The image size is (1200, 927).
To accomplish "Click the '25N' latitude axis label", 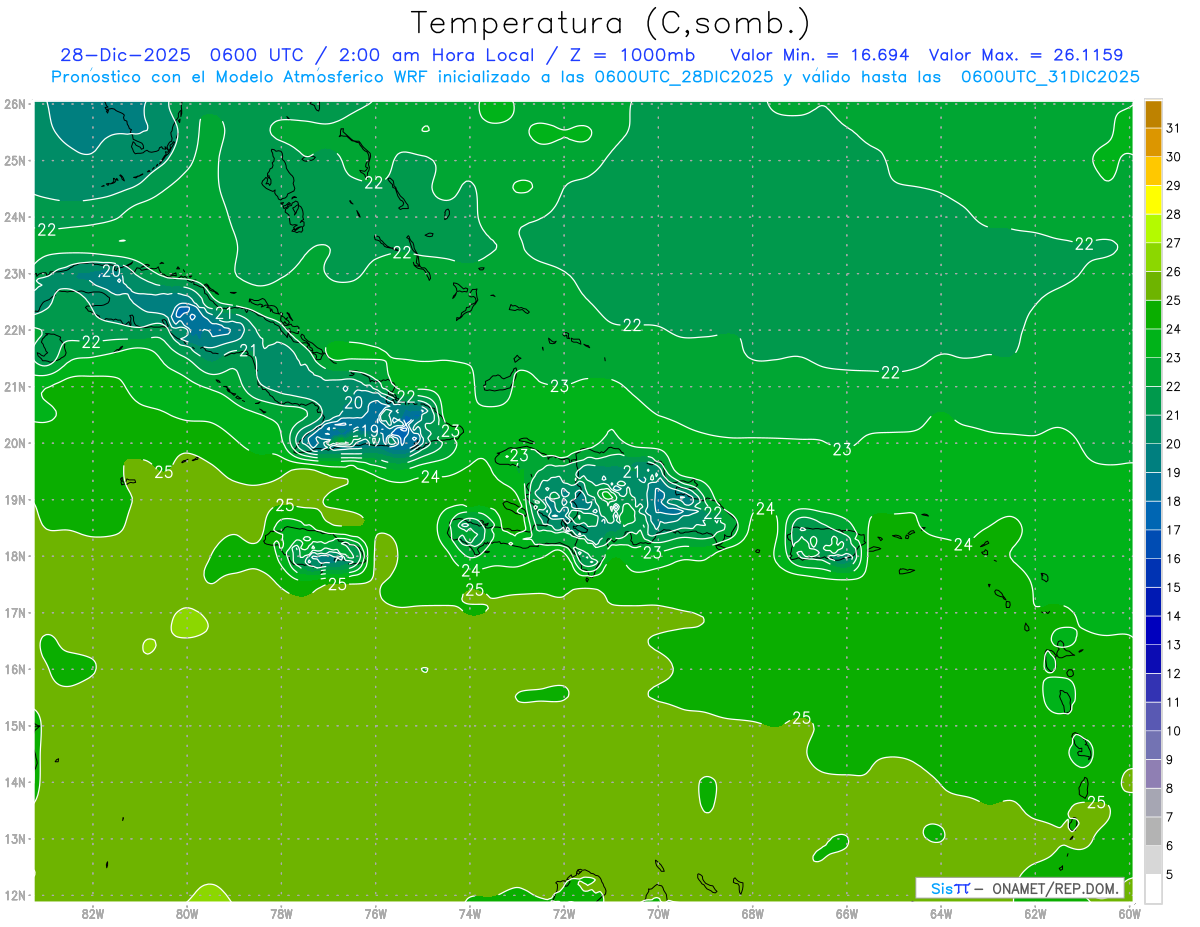I will [14, 160].
